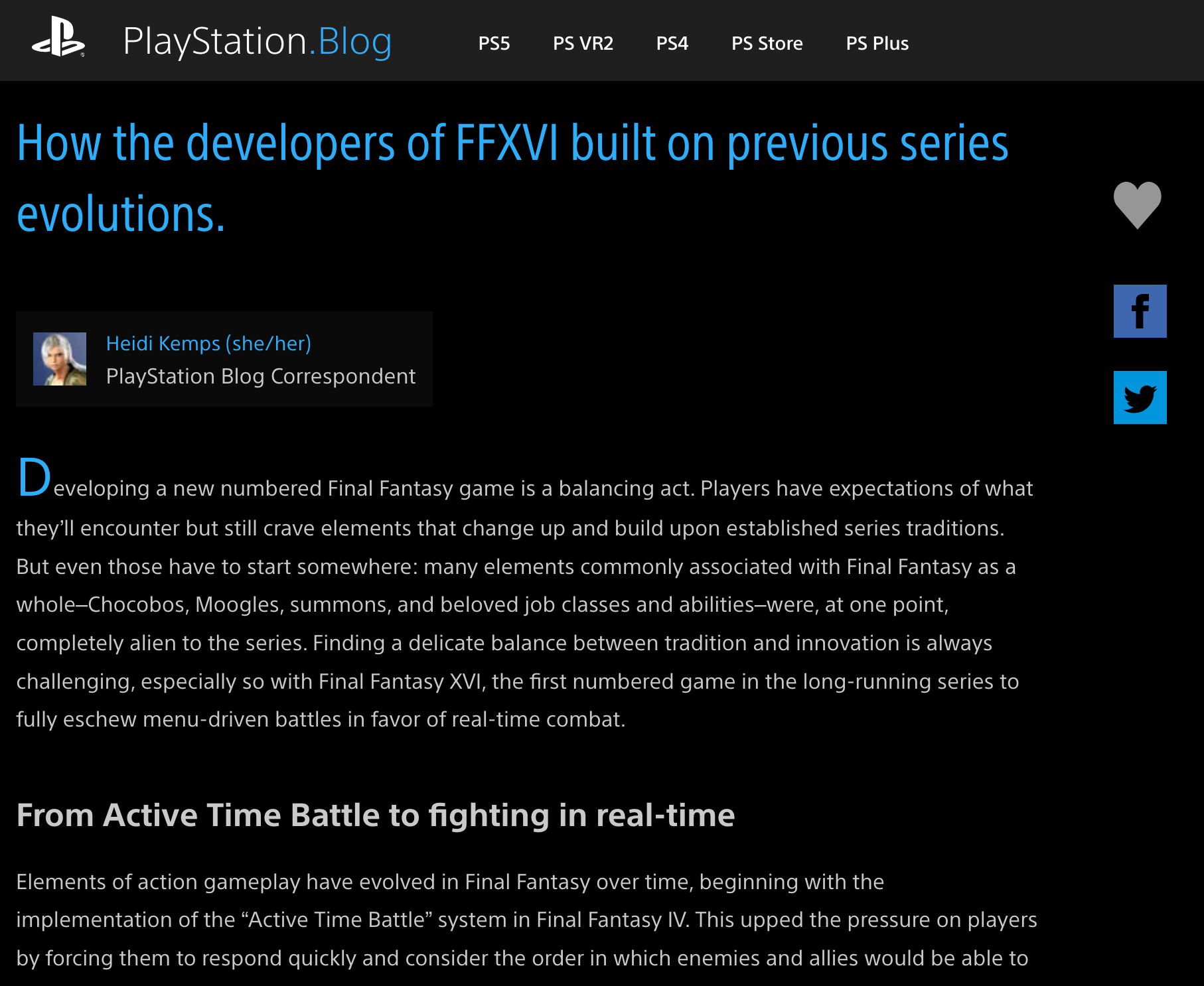Viewport: 1204px width, 986px height.
Task: Share the article on Facebook
Action: (1140, 311)
